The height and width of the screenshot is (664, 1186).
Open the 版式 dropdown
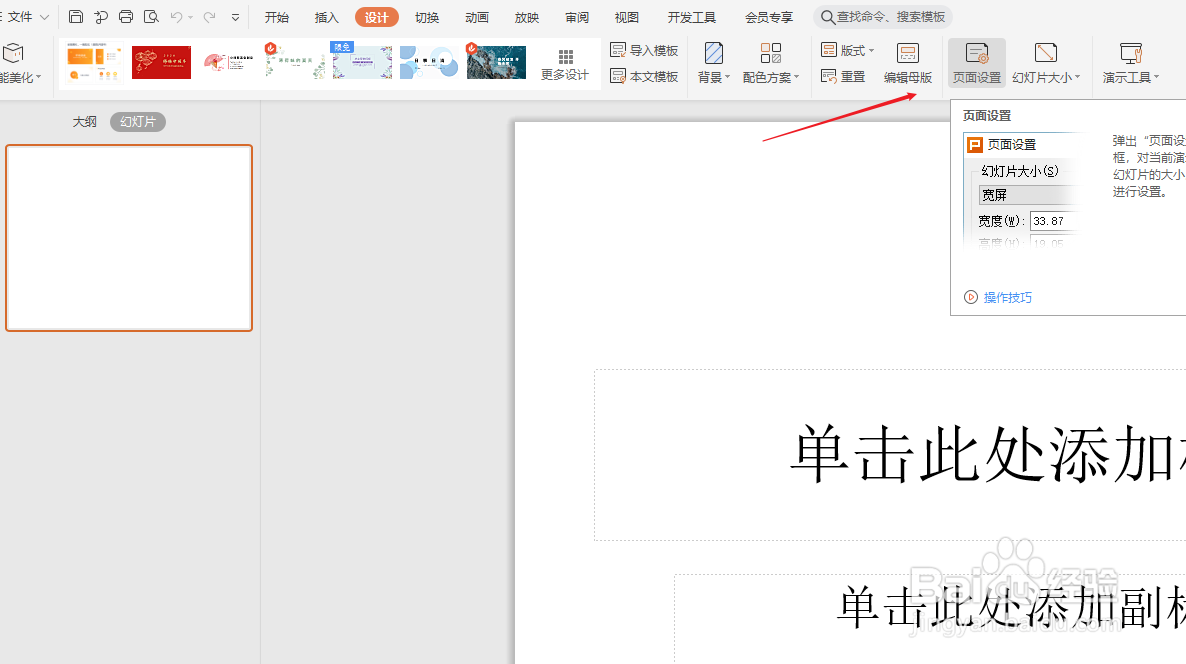pos(847,50)
